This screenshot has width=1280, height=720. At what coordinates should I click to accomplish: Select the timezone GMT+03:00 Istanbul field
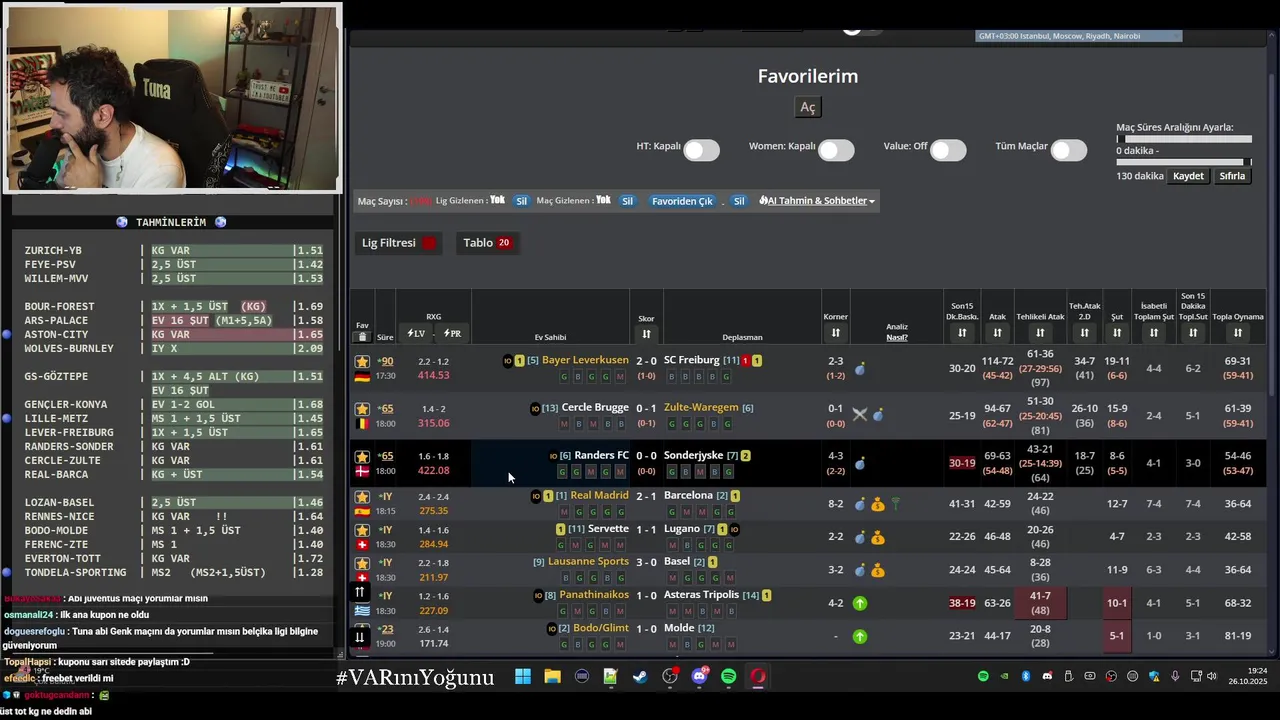(x=1079, y=36)
